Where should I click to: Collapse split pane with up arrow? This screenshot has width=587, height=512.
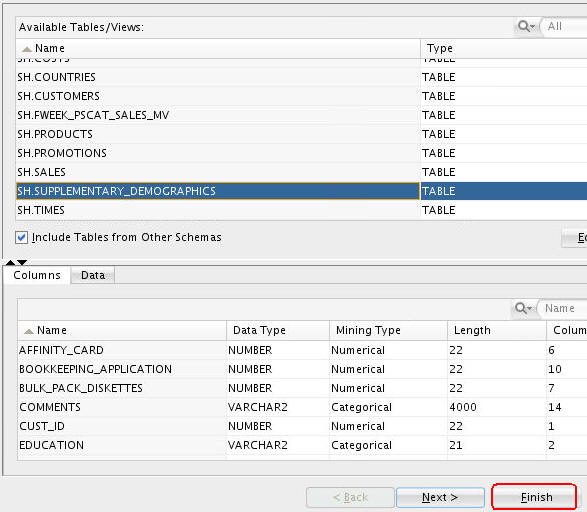(x=10, y=262)
